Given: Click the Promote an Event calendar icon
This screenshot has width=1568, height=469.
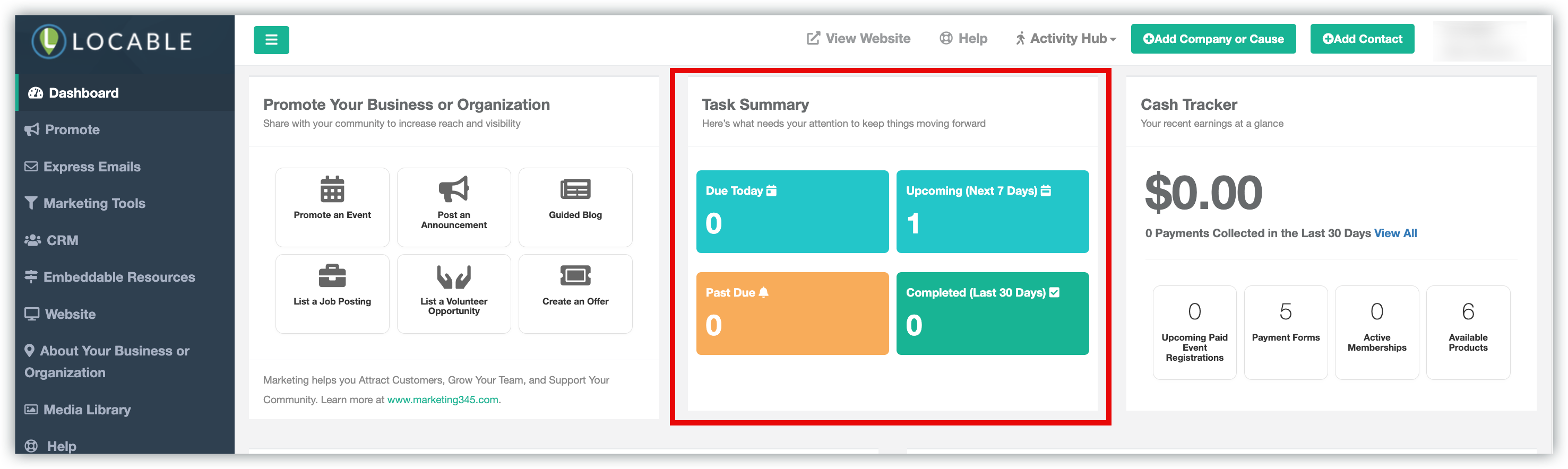Looking at the screenshot, I should [332, 189].
